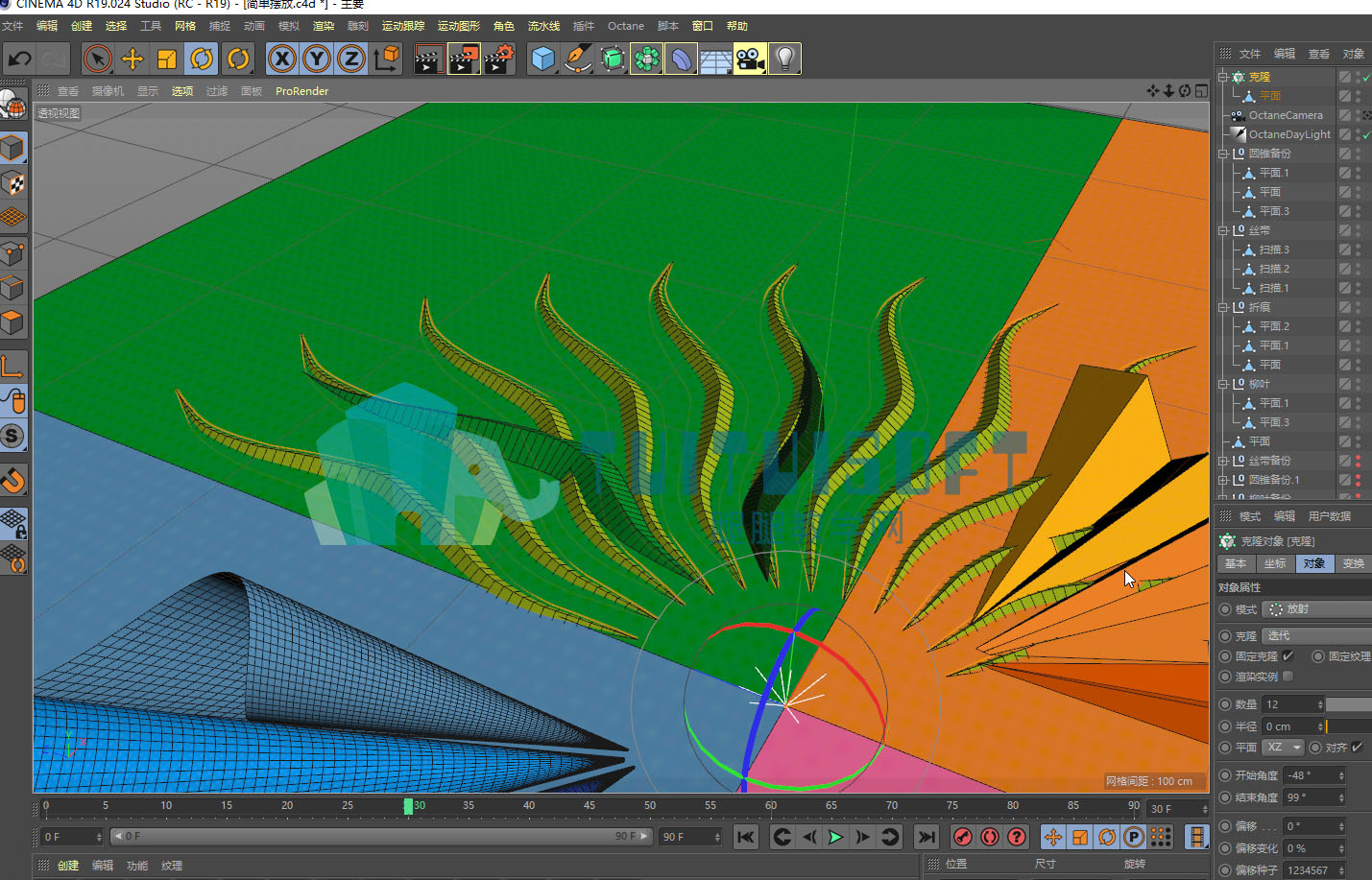Lock the X axis

[x=282, y=59]
